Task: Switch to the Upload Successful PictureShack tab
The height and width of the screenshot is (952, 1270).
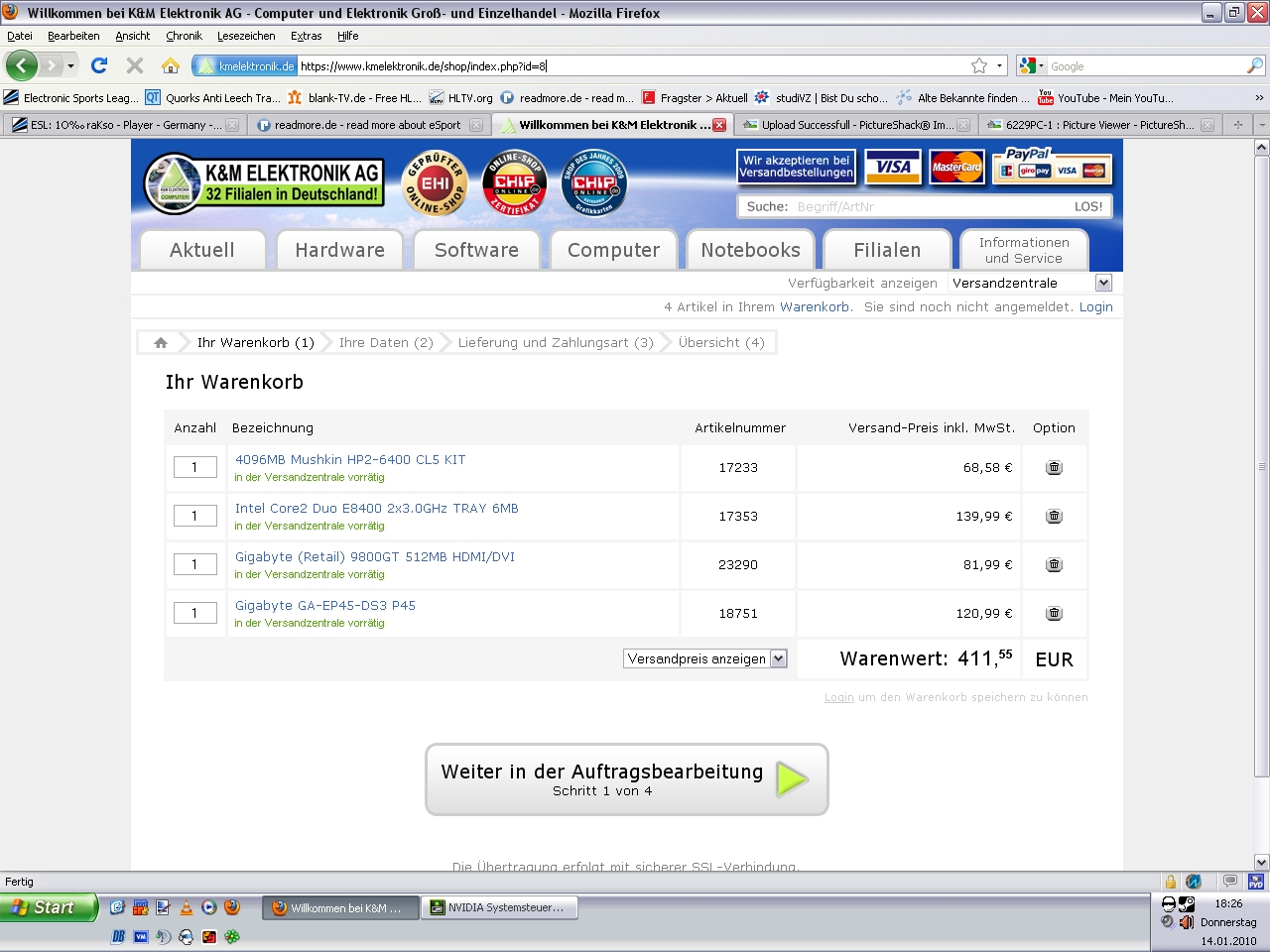Action: click(x=855, y=125)
